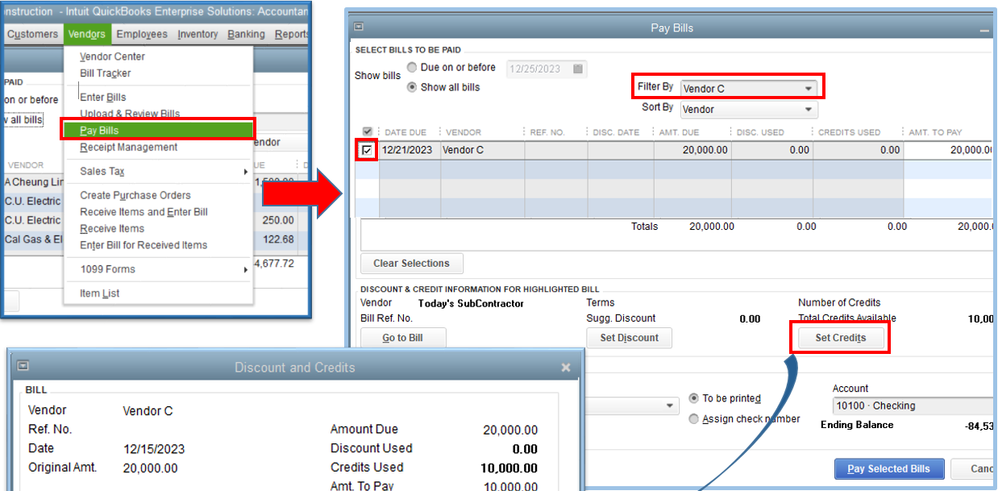Uncheck the Vendor C bill checkbox
The image size is (998, 491).
pyautogui.click(x=369, y=150)
